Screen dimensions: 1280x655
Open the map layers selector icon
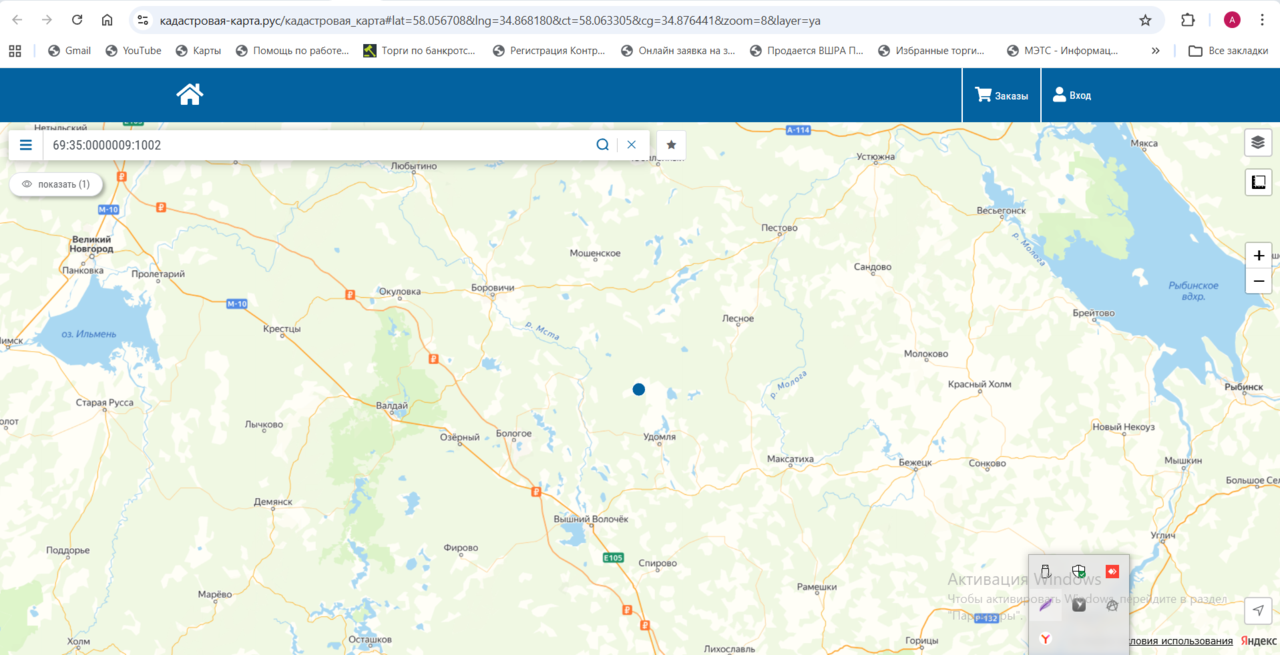1257,142
